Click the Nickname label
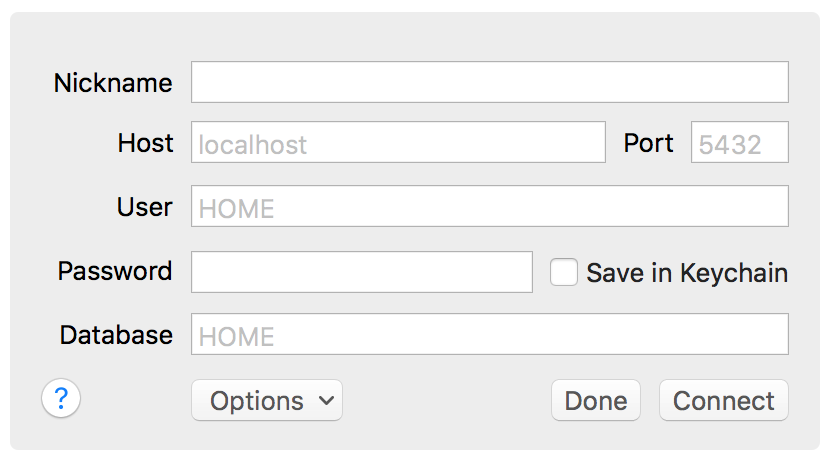836x462 pixels. point(113,83)
